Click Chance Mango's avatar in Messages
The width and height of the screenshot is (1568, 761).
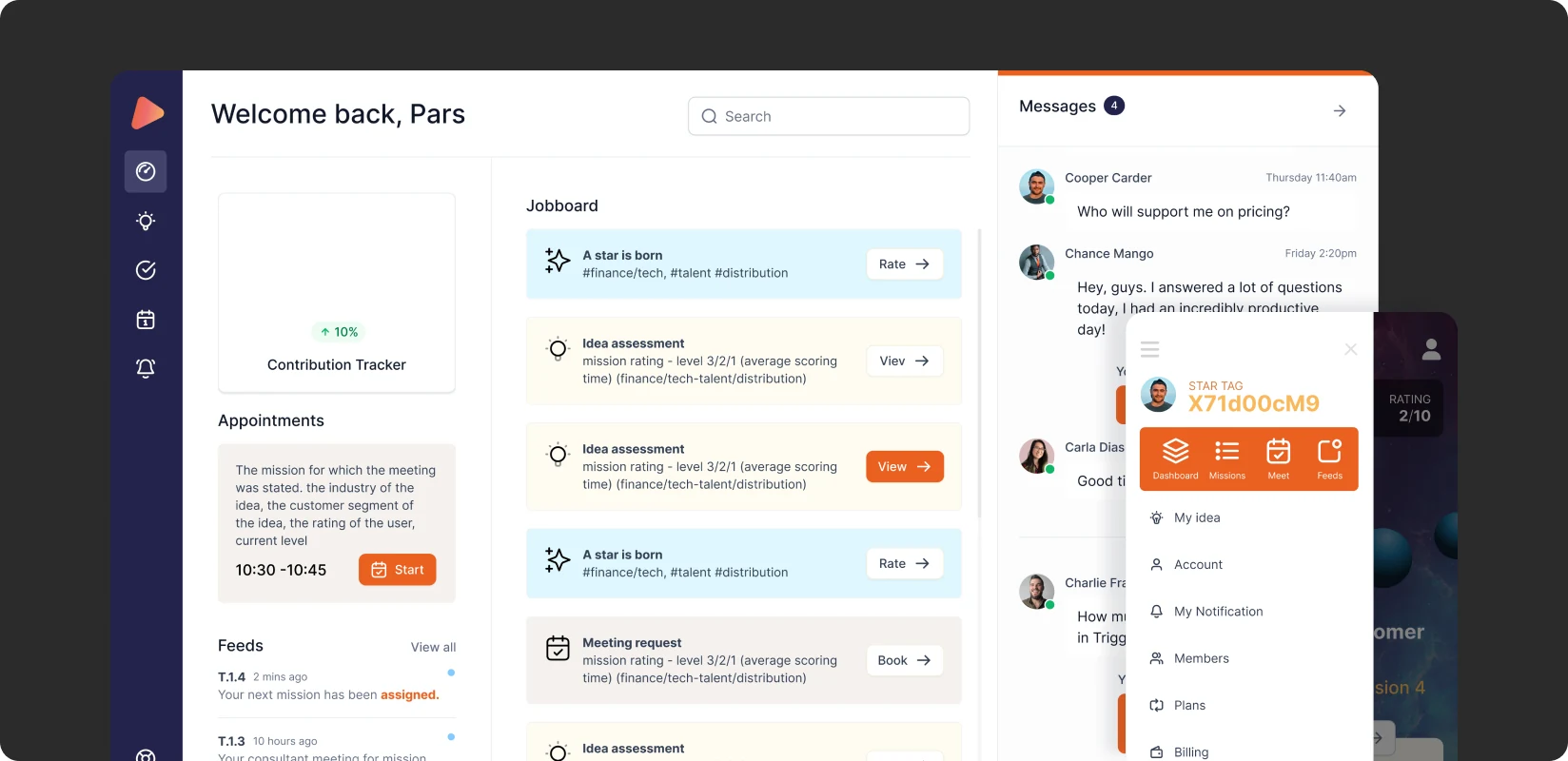(1037, 263)
